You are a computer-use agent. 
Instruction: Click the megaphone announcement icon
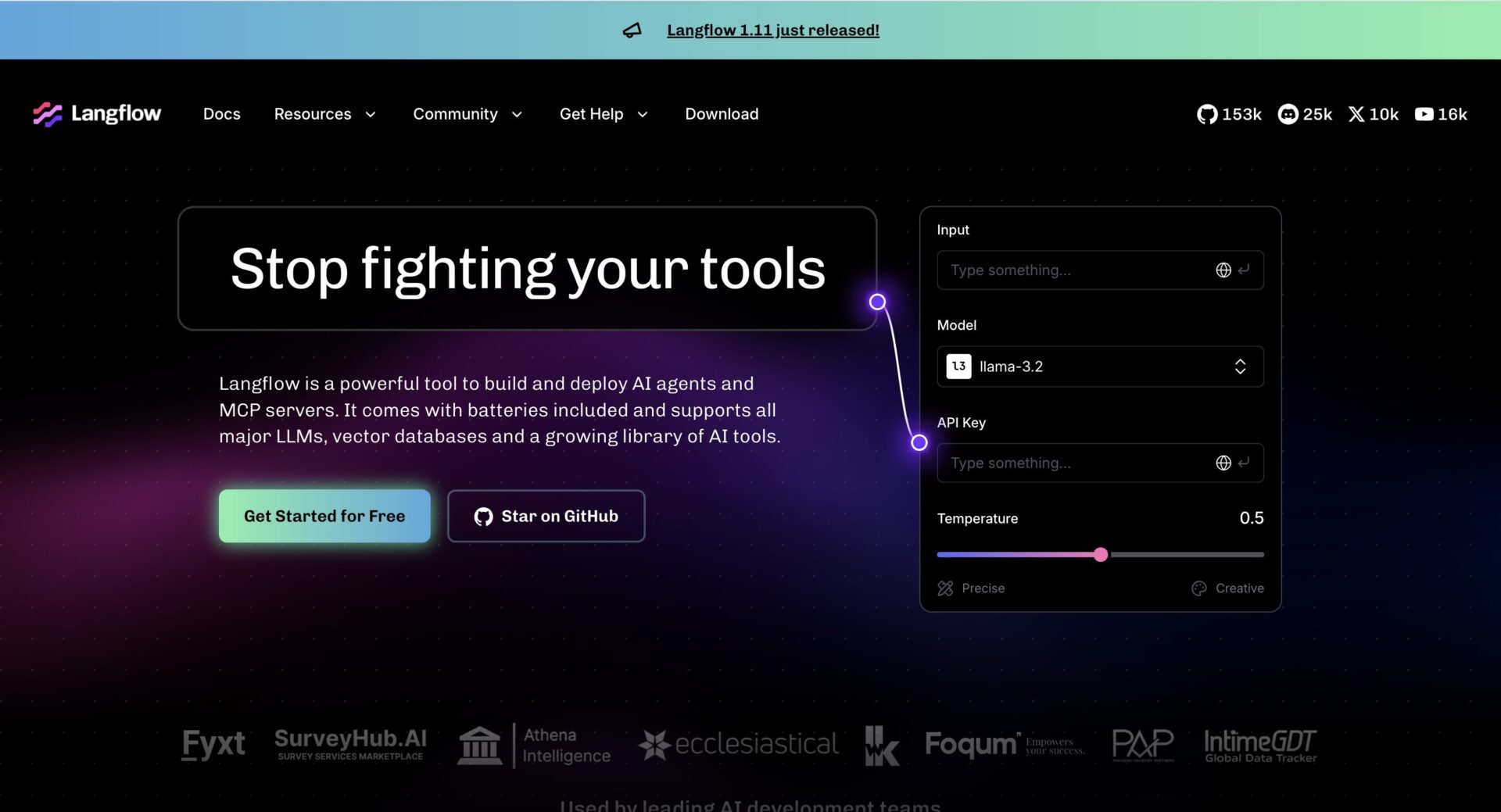632,30
